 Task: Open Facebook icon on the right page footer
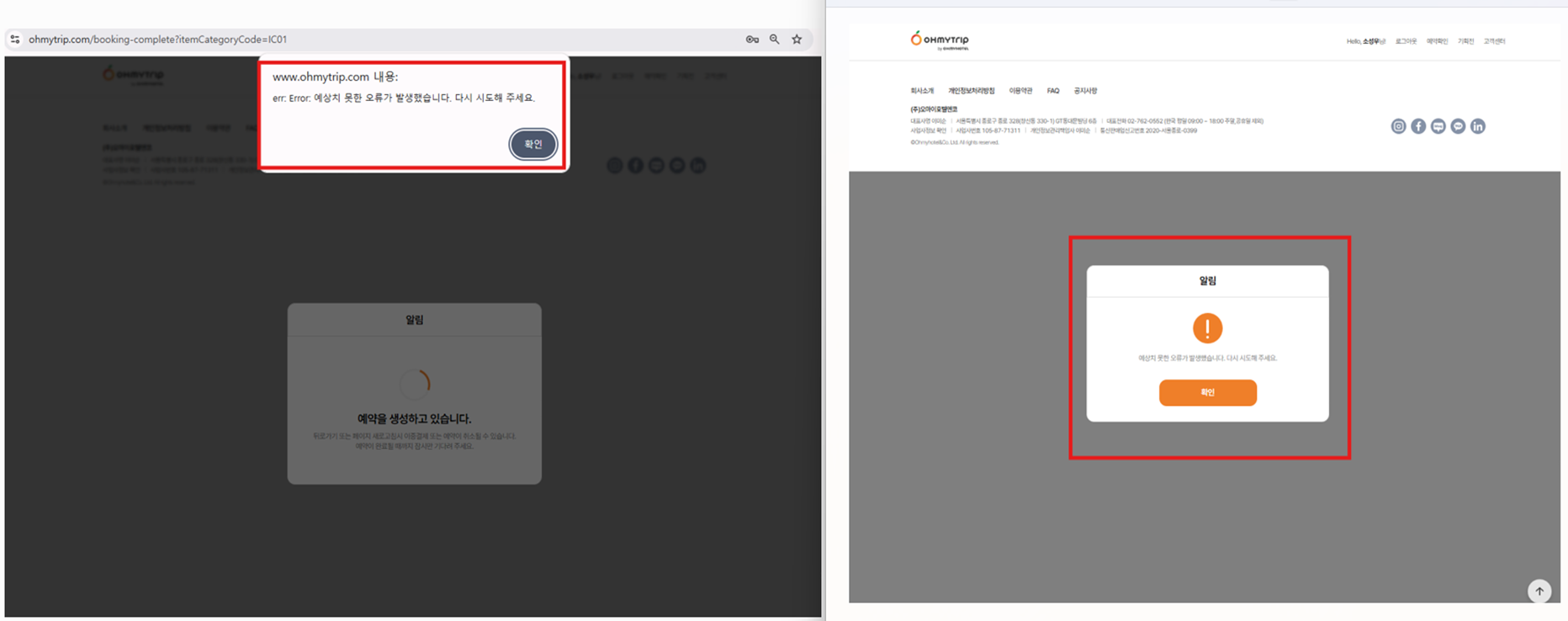tap(1418, 126)
